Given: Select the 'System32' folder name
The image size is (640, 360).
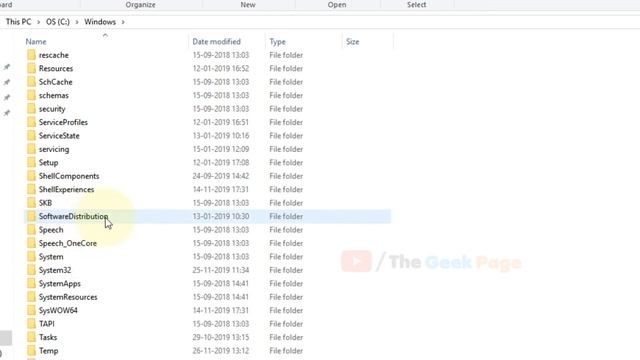Looking at the screenshot, I should pos(55,271).
